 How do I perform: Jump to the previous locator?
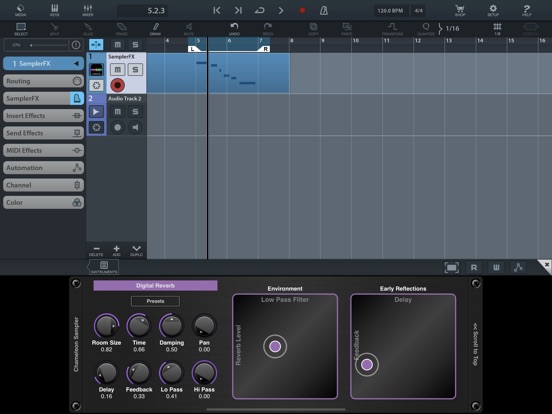pyautogui.click(x=217, y=11)
